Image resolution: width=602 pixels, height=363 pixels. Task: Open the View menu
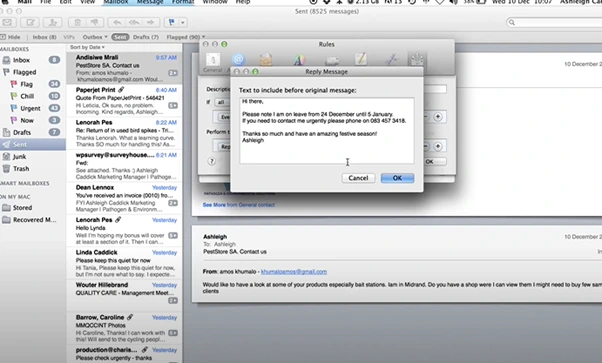pos(88,2)
